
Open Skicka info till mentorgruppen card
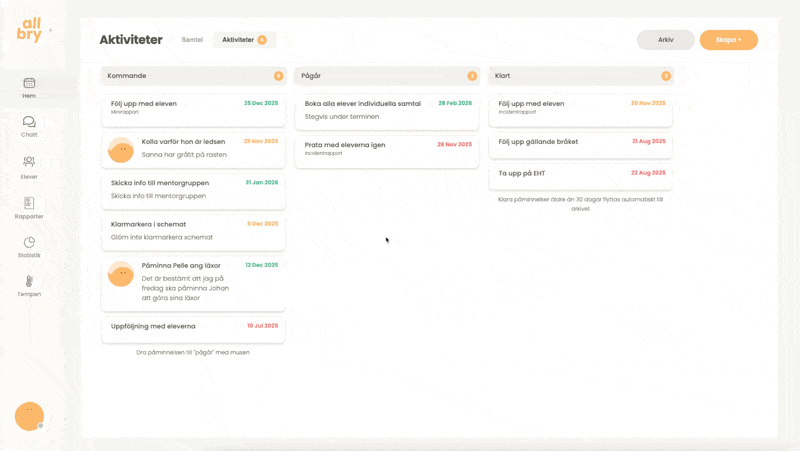point(194,190)
